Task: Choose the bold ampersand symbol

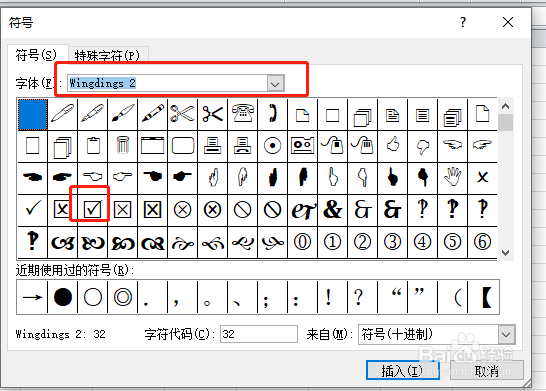Action: pyautogui.click(x=332, y=209)
